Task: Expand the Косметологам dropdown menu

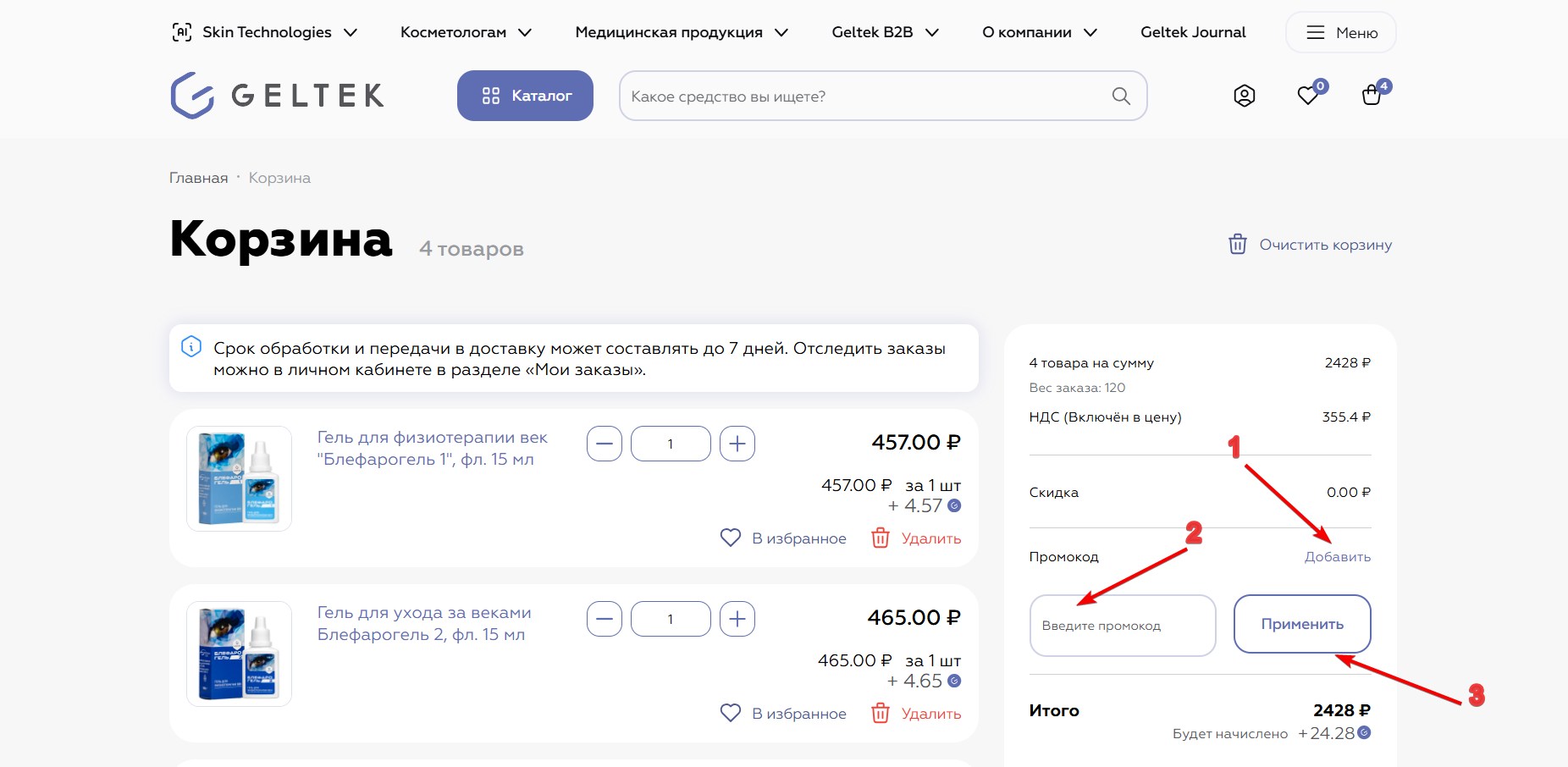Action: pos(466,32)
